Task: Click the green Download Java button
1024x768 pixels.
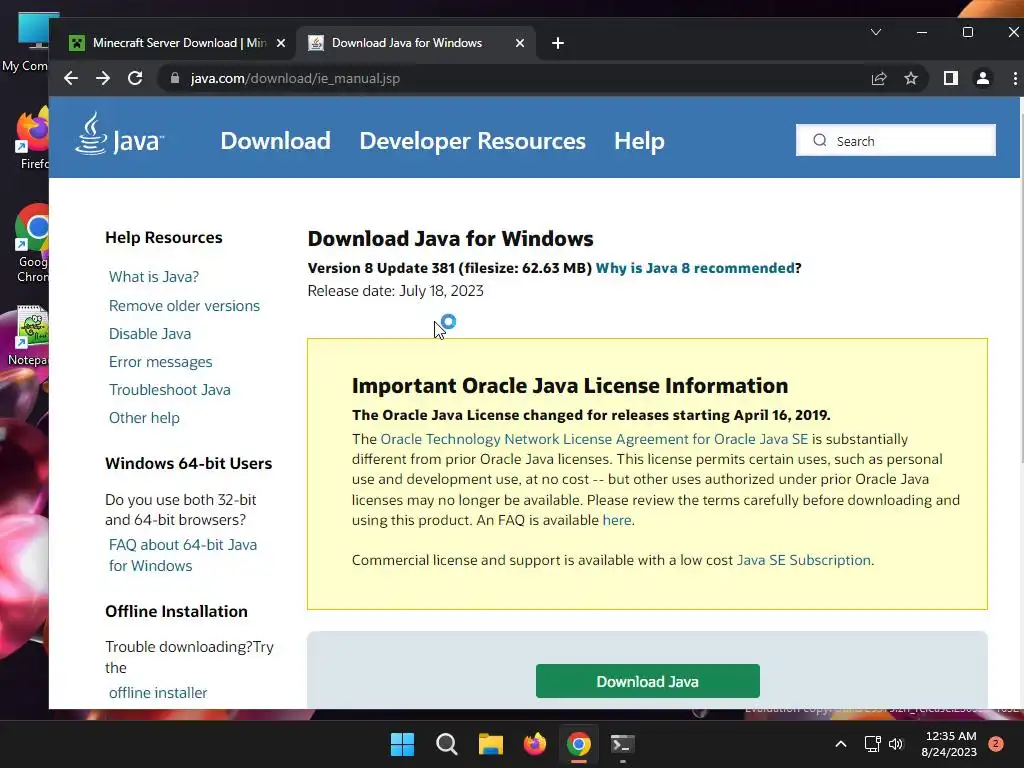Action: pos(647,681)
